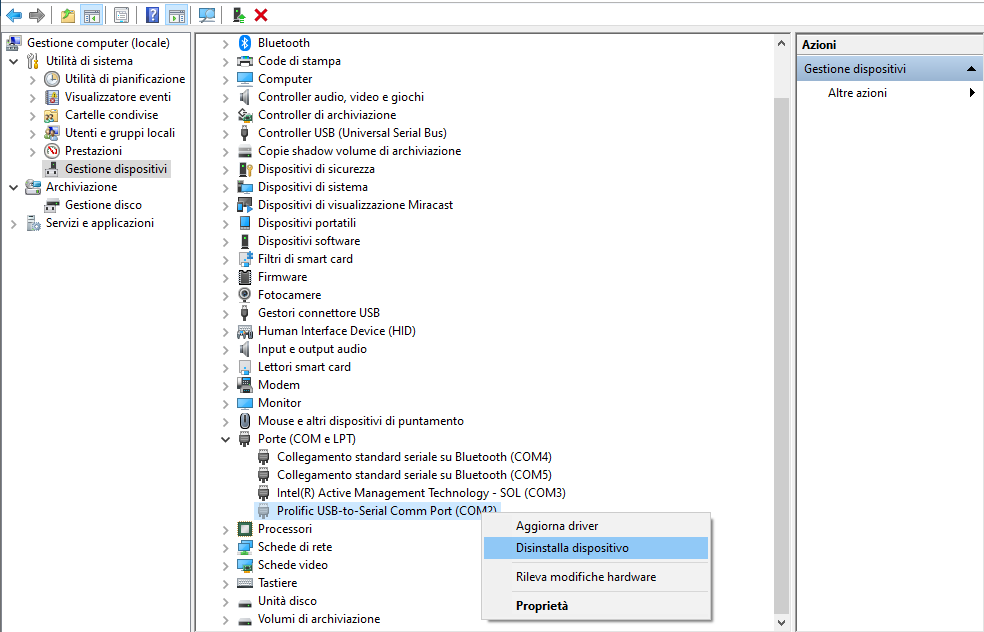
Task: Click the device list scrollbar down arrow
Action: click(x=781, y=623)
